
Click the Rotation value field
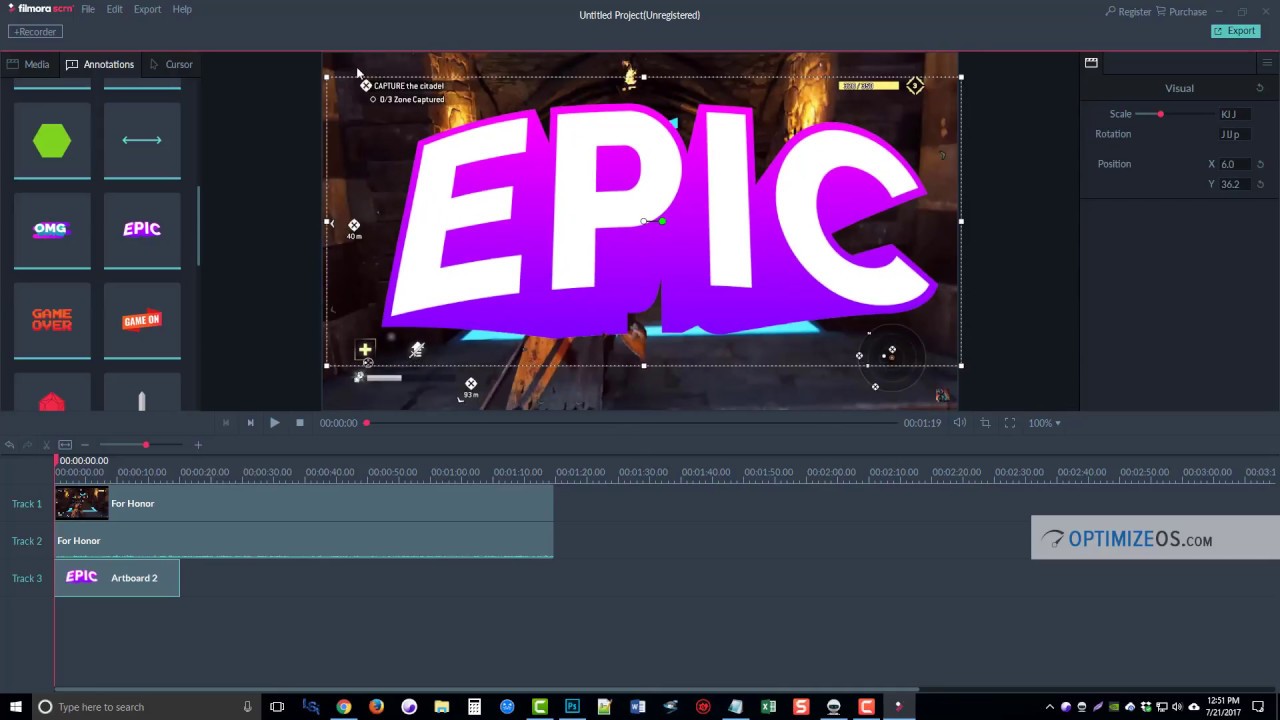(x=1234, y=134)
